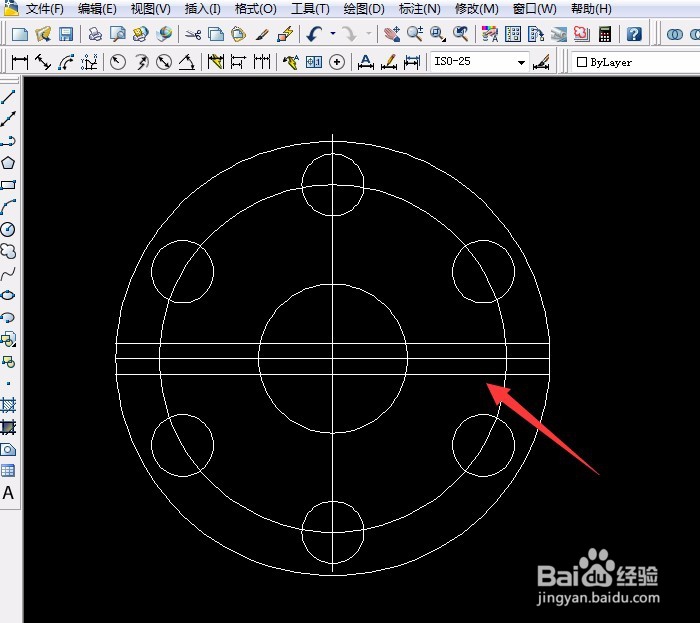Select Ordinate dimension tool
The width and height of the screenshot is (700, 623).
pos(89,62)
